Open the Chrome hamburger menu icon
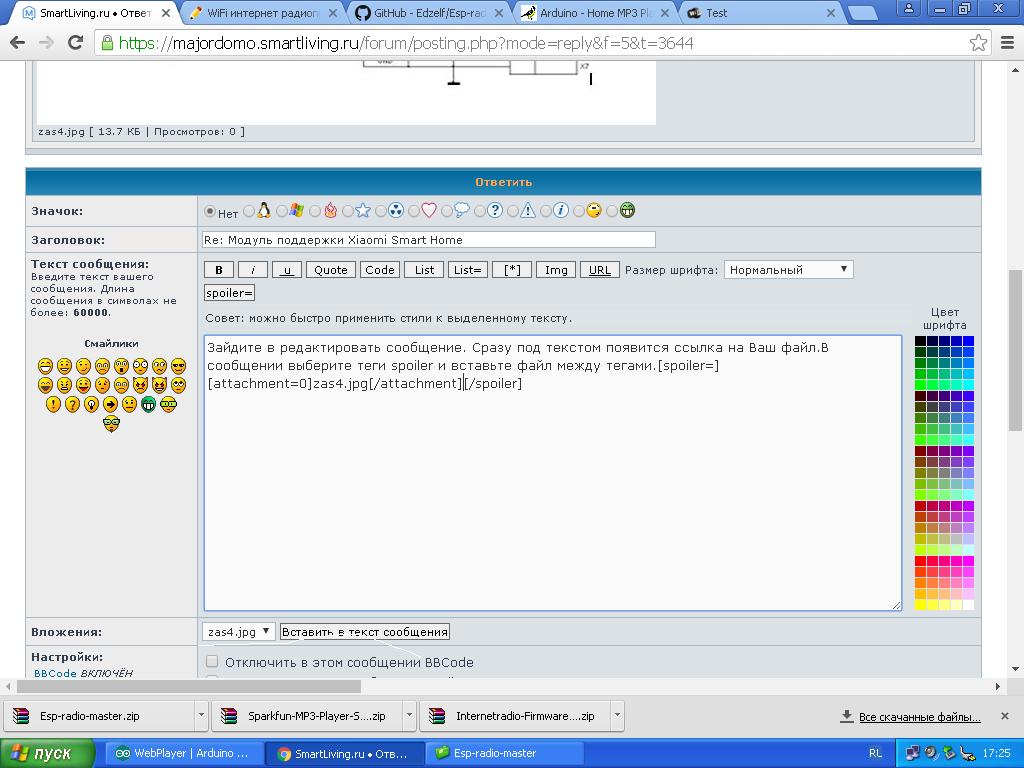 coord(1008,43)
